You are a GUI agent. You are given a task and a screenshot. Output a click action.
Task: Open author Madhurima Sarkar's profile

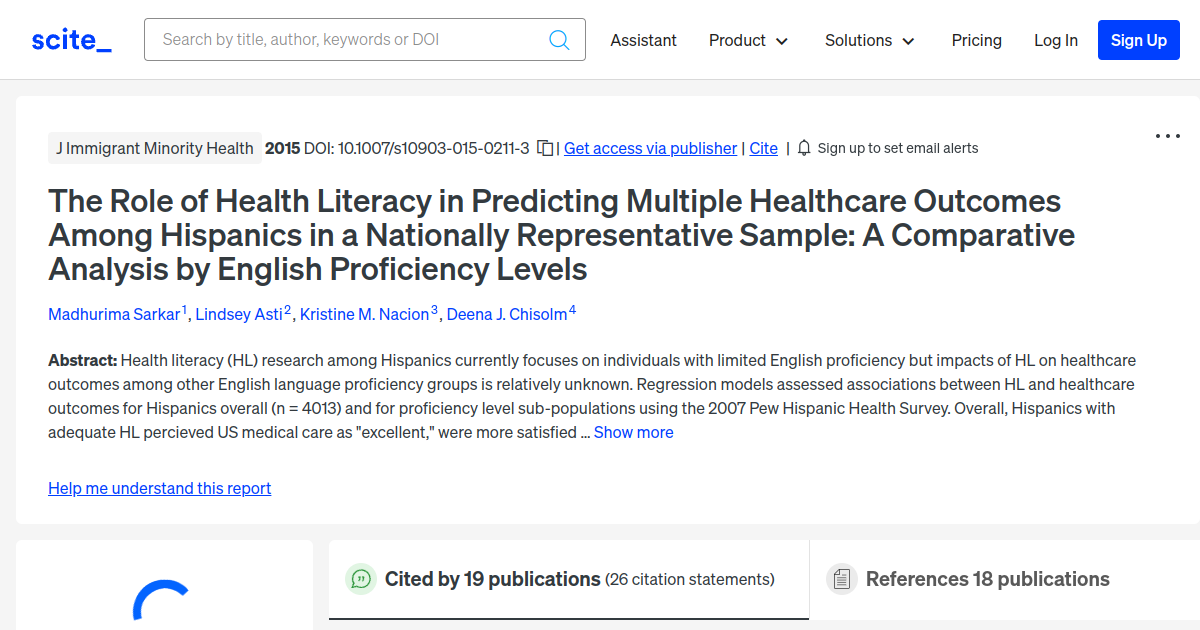click(115, 315)
